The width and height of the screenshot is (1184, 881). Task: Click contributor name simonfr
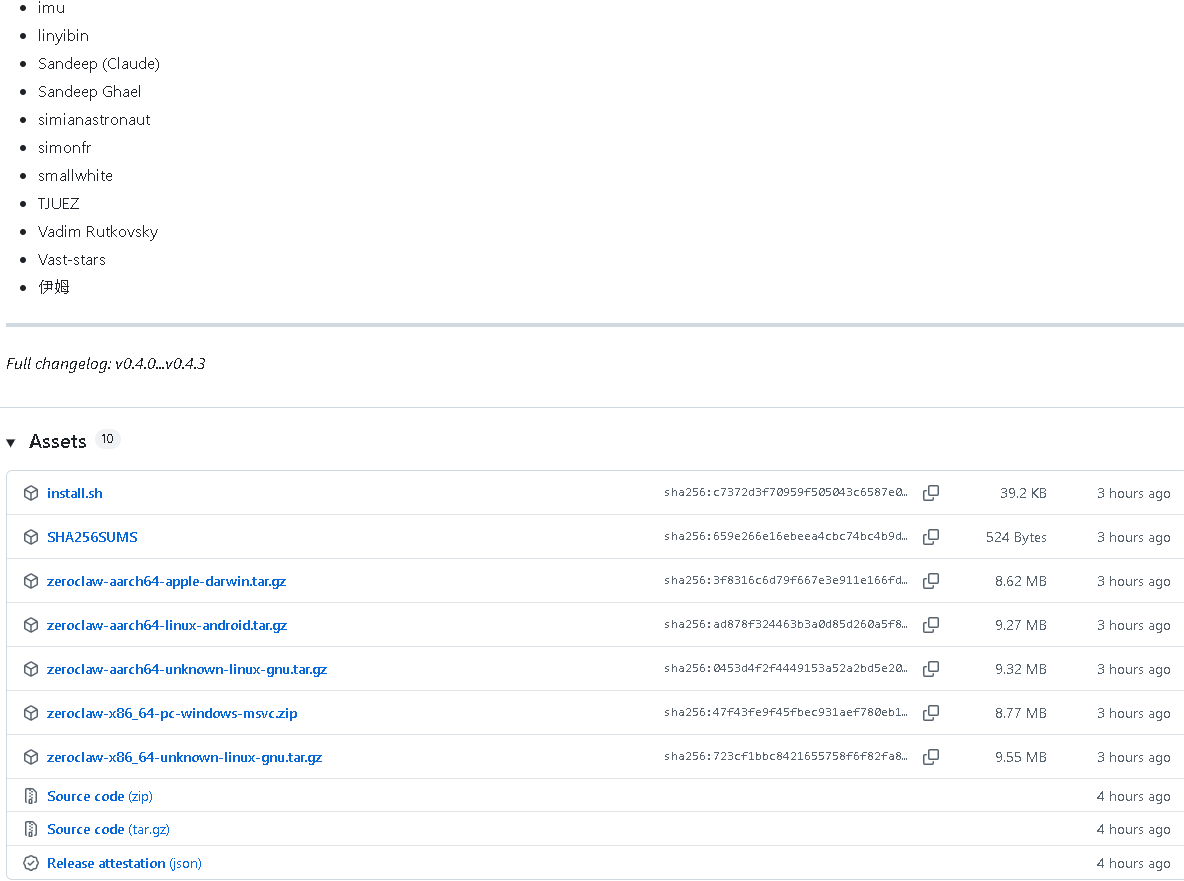point(64,147)
